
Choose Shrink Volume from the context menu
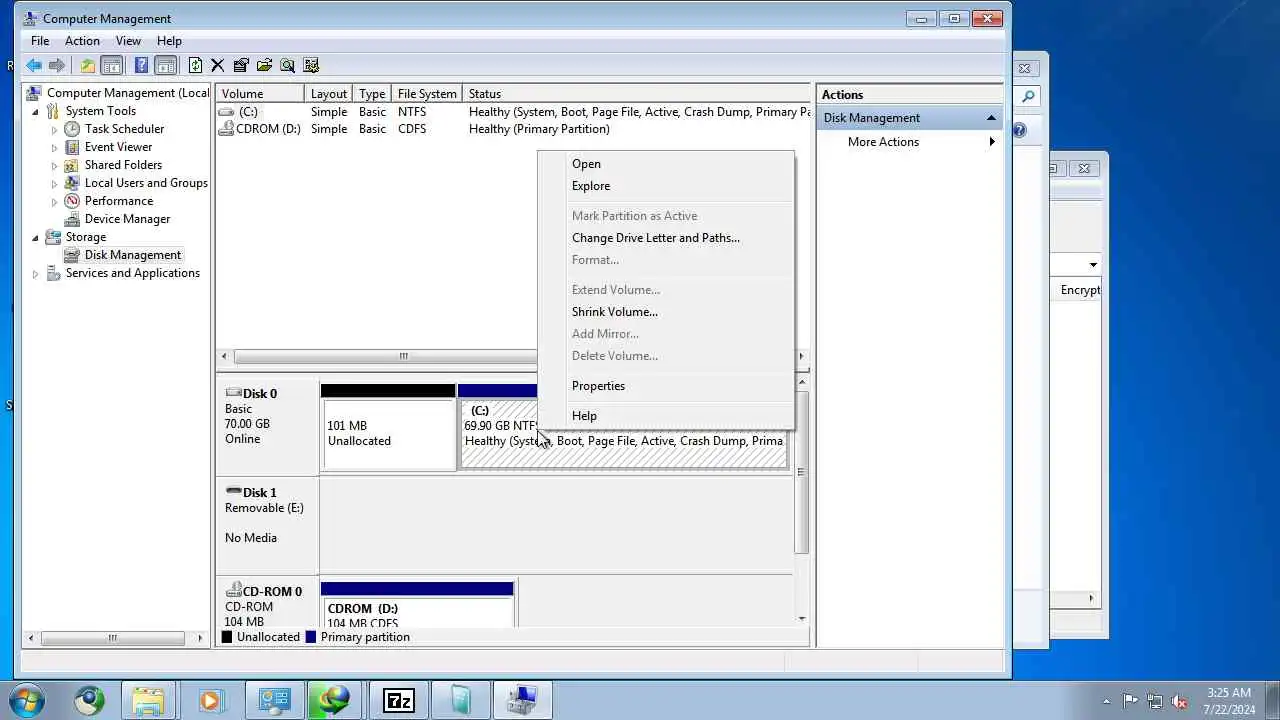click(x=666, y=312)
